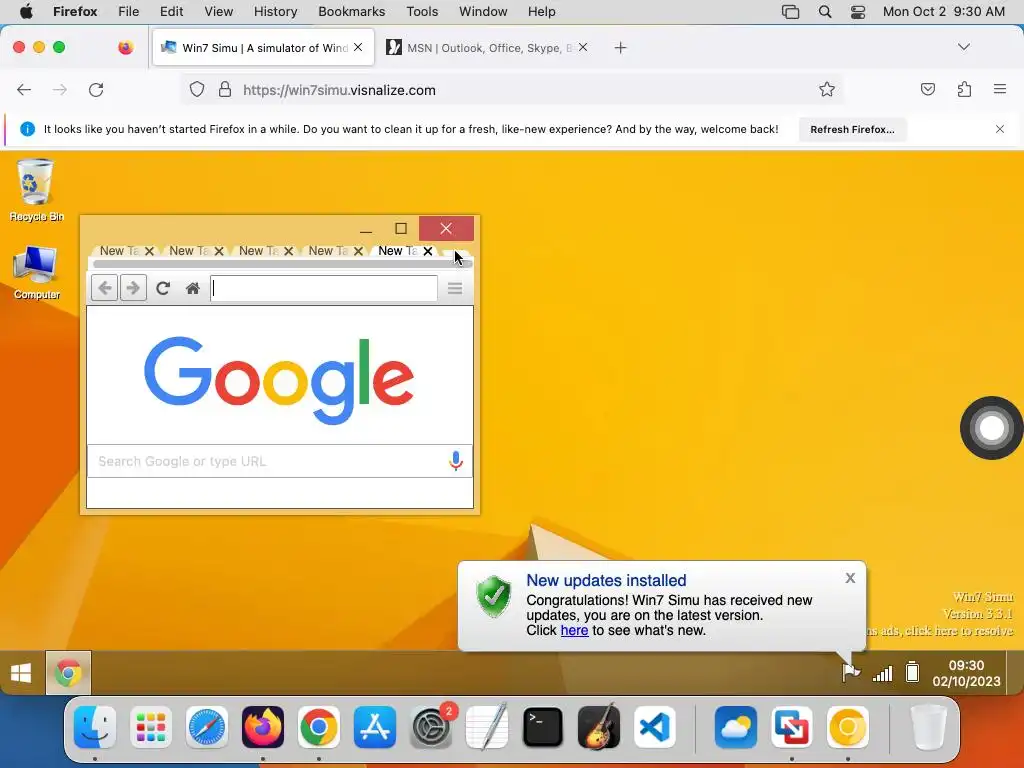Dismiss the Firefox refresh notification bar
The image size is (1024, 768).
1000,129
